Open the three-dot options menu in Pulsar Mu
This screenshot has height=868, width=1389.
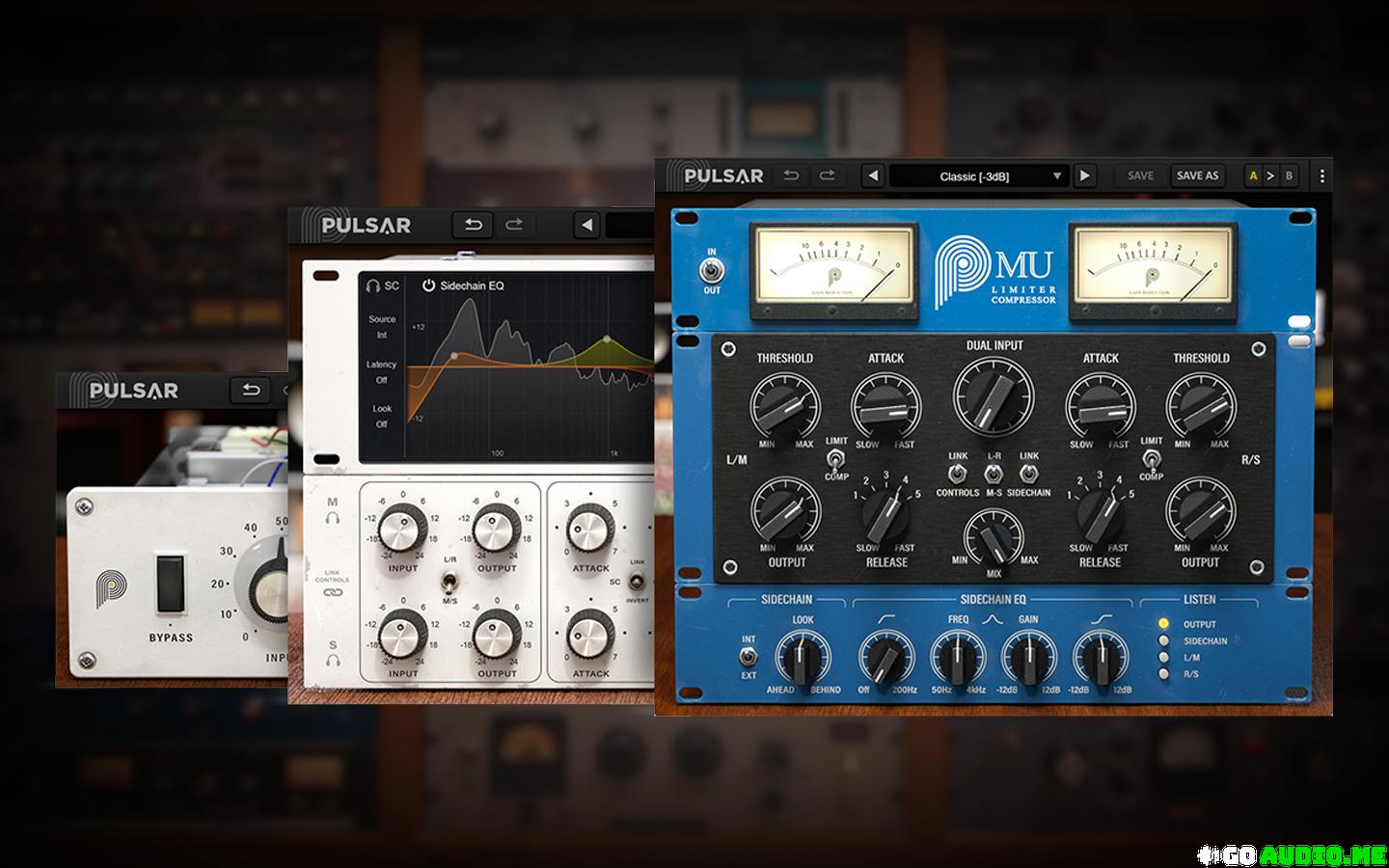tap(1321, 176)
